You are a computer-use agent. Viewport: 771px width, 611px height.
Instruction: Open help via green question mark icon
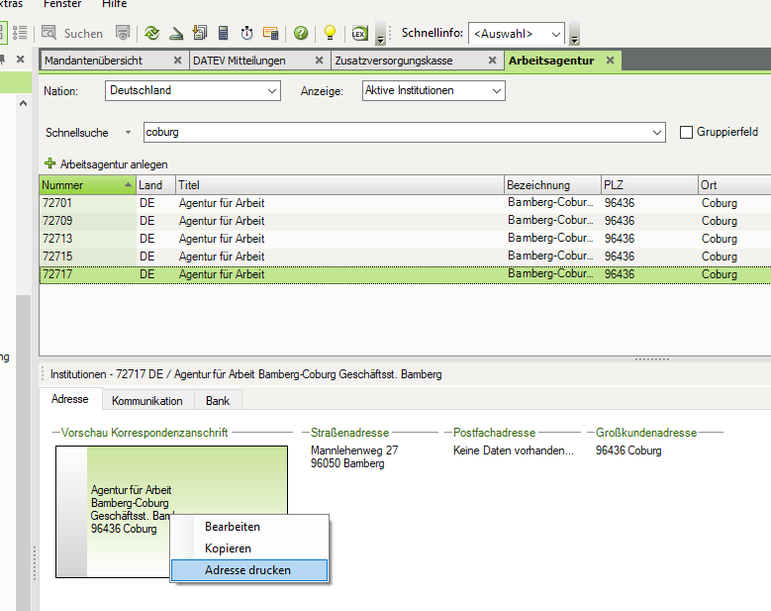[x=301, y=33]
